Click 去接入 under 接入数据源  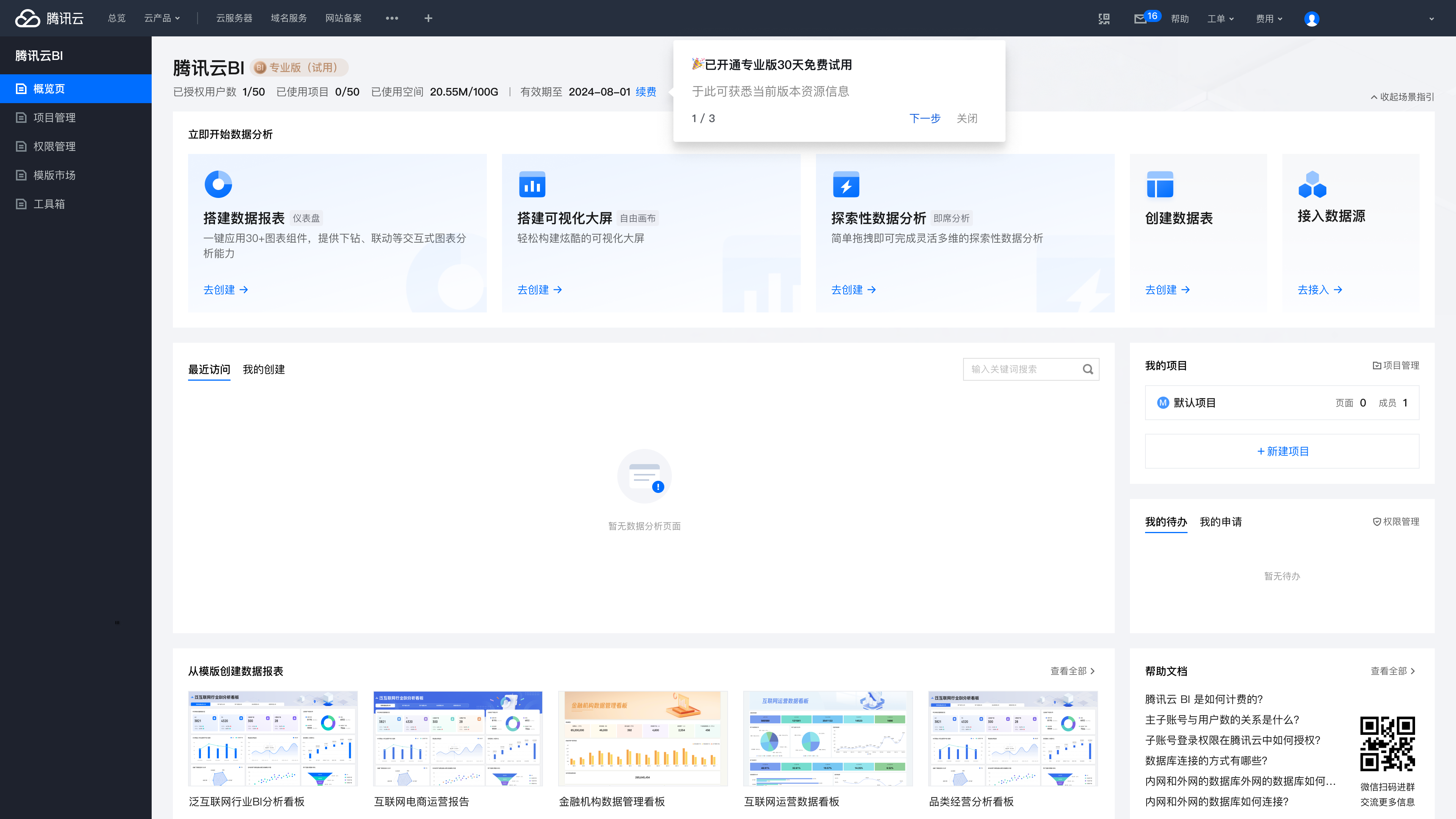click(1320, 290)
